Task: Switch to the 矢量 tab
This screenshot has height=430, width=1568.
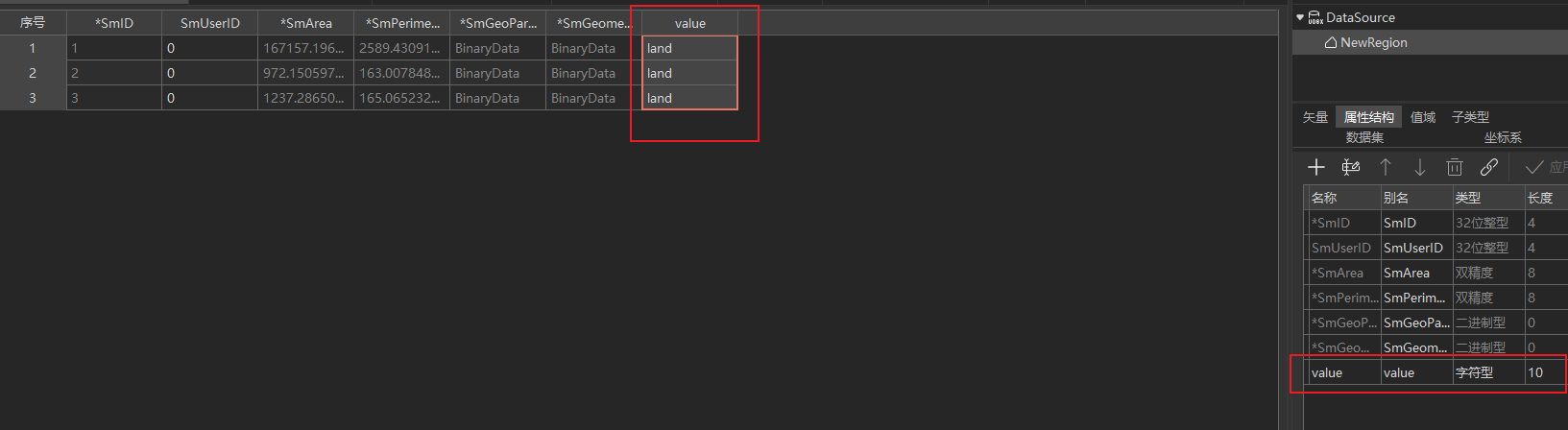Action: point(1315,117)
